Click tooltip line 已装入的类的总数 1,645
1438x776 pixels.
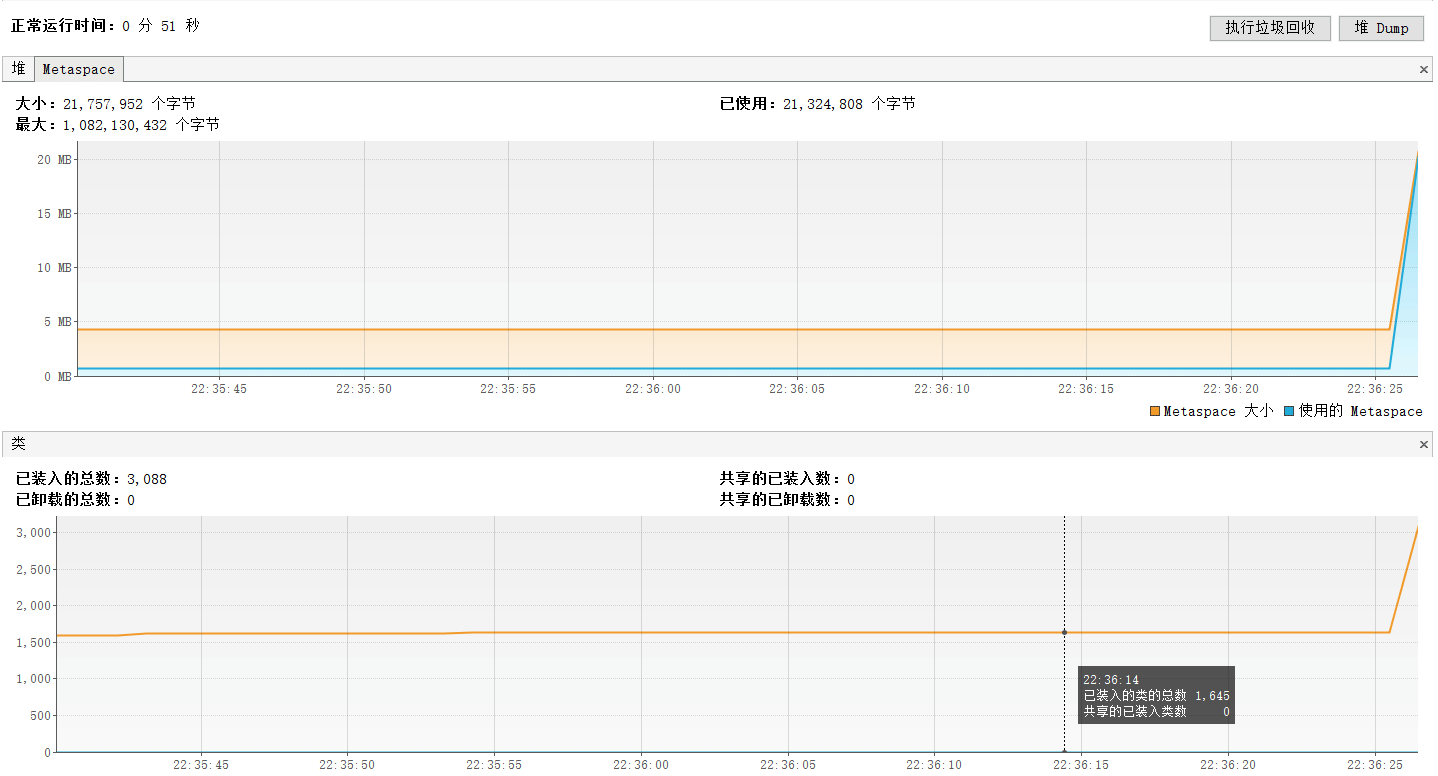click(1156, 695)
